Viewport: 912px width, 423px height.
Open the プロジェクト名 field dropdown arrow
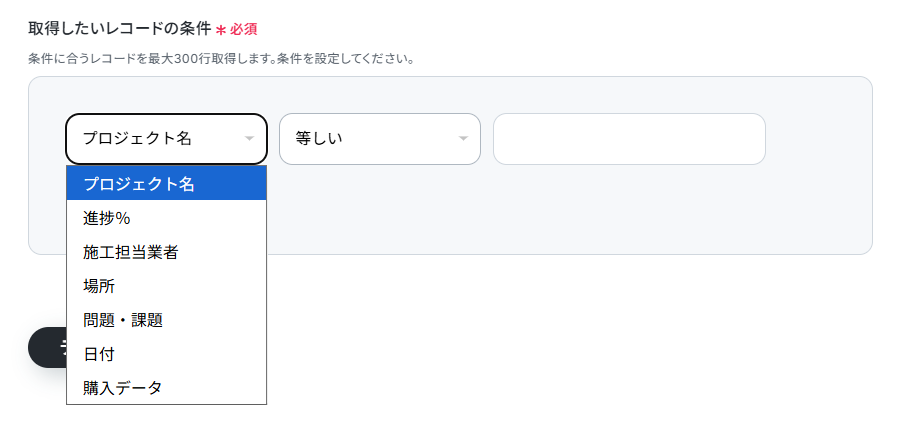(249, 139)
